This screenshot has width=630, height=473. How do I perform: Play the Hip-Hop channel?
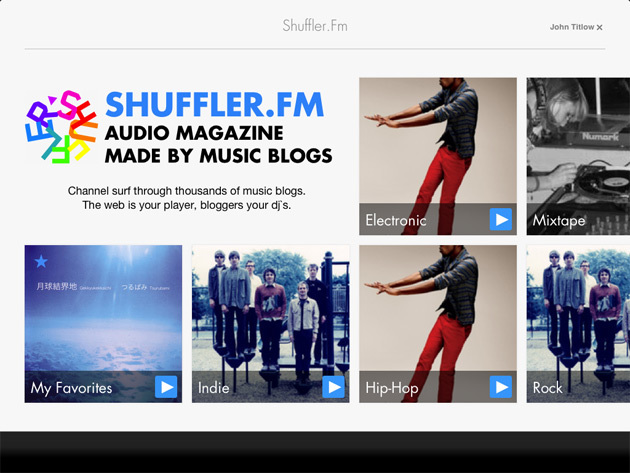pyautogui.click(x=501, y=387)
